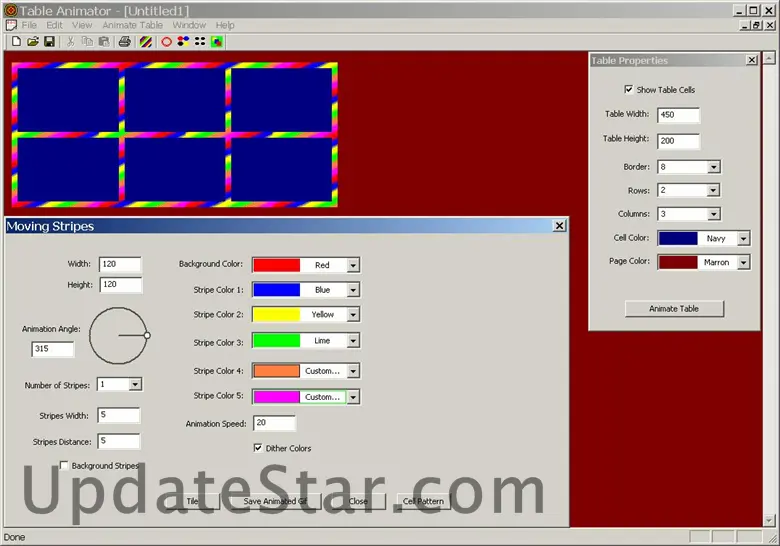Screen dimensions: 780x546
Task: Click the New document toolbar icon
Action: coord(16,42)
